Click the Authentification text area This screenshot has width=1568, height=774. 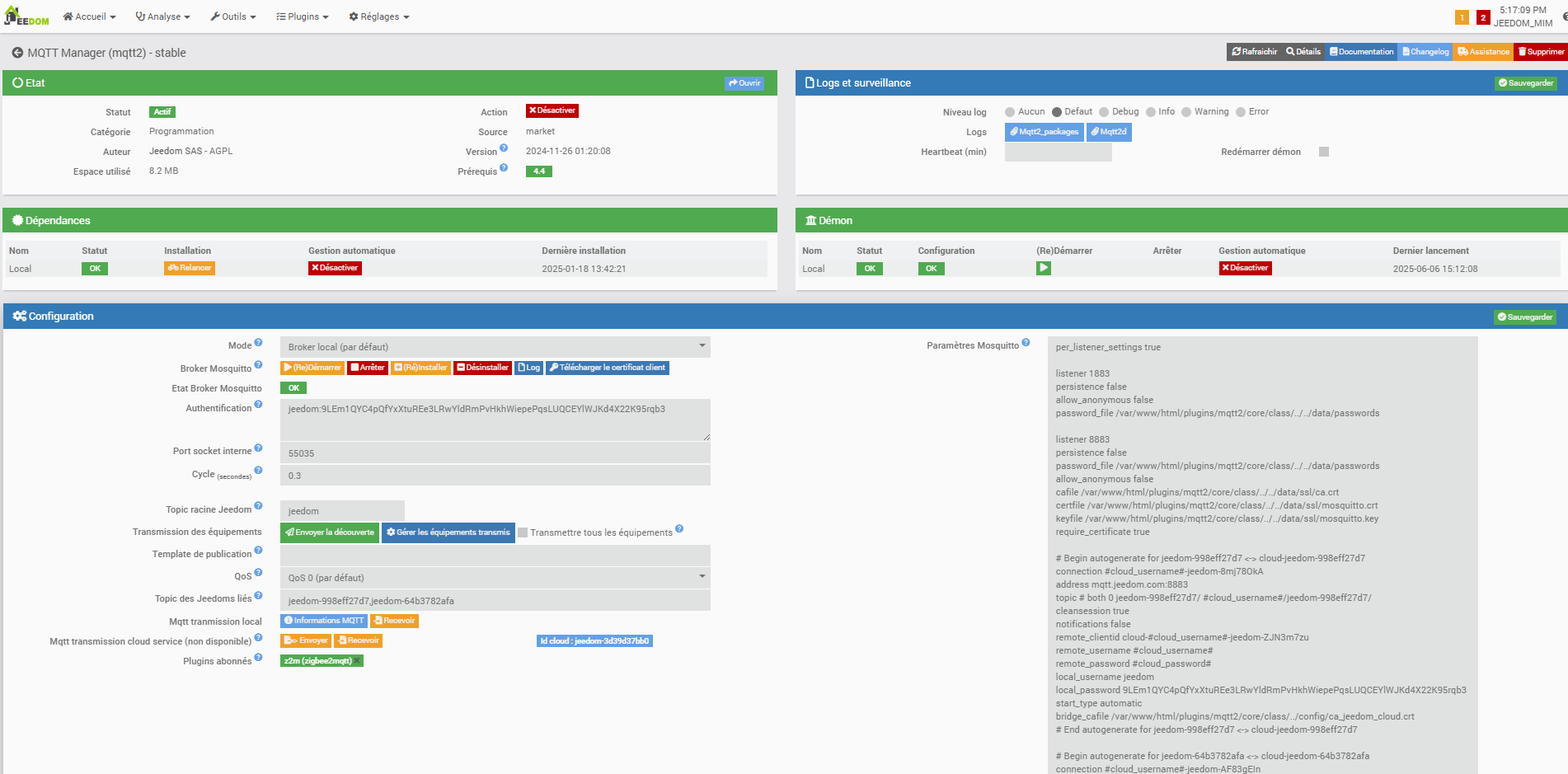pyautogui.click(x=495, y=420)
